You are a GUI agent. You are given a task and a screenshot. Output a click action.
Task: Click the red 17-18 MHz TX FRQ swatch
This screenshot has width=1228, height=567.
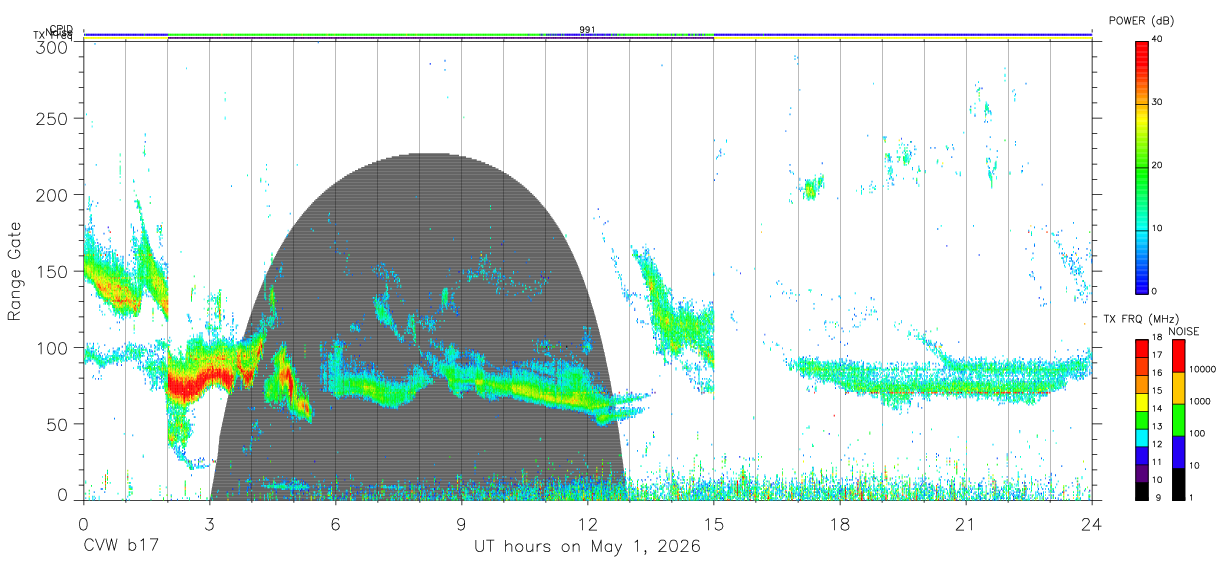tap(1141, 349)
